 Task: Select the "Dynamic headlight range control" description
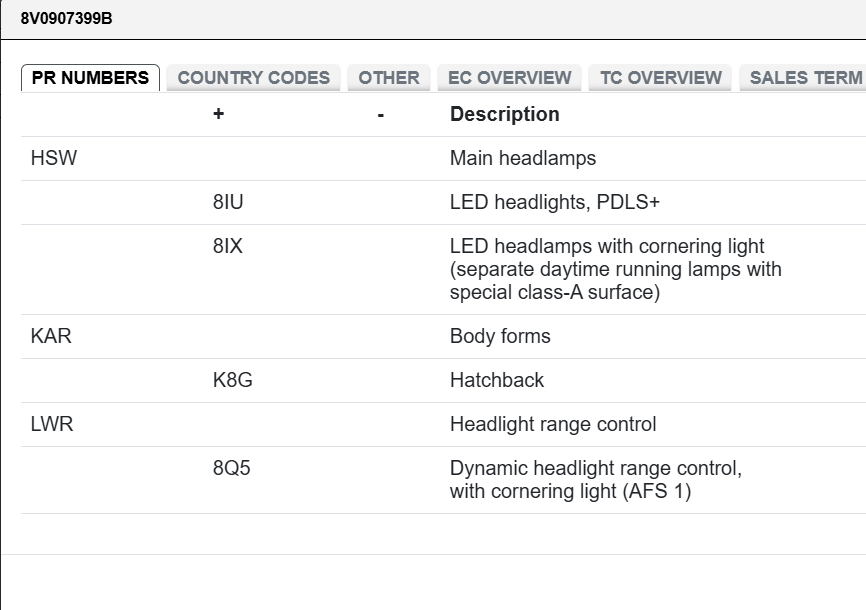(x=595, y=468)
